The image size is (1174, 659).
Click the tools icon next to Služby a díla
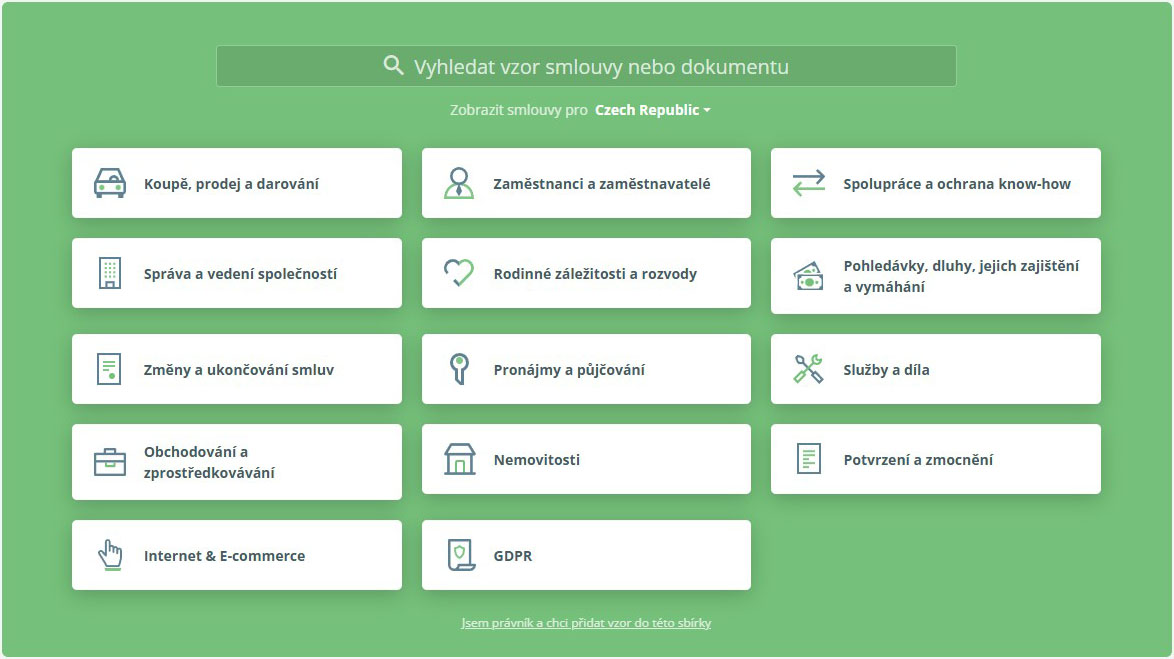click(806, 368)
